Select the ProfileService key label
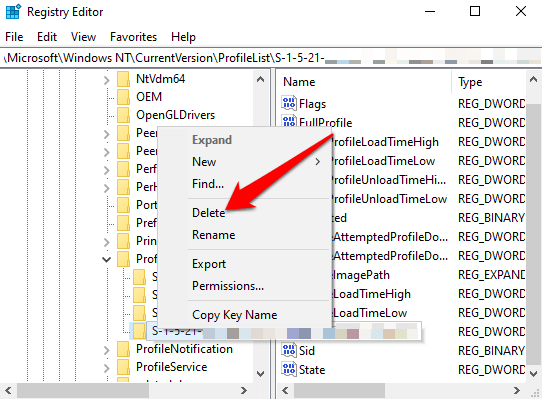543x399 pixels. 171,367
